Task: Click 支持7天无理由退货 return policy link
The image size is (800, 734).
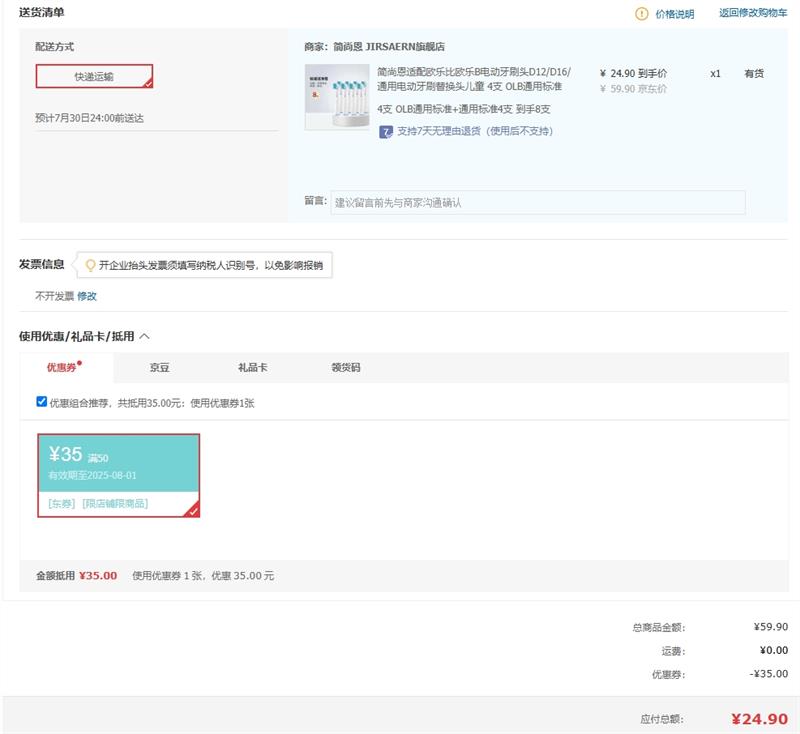Action: [474, 131]
